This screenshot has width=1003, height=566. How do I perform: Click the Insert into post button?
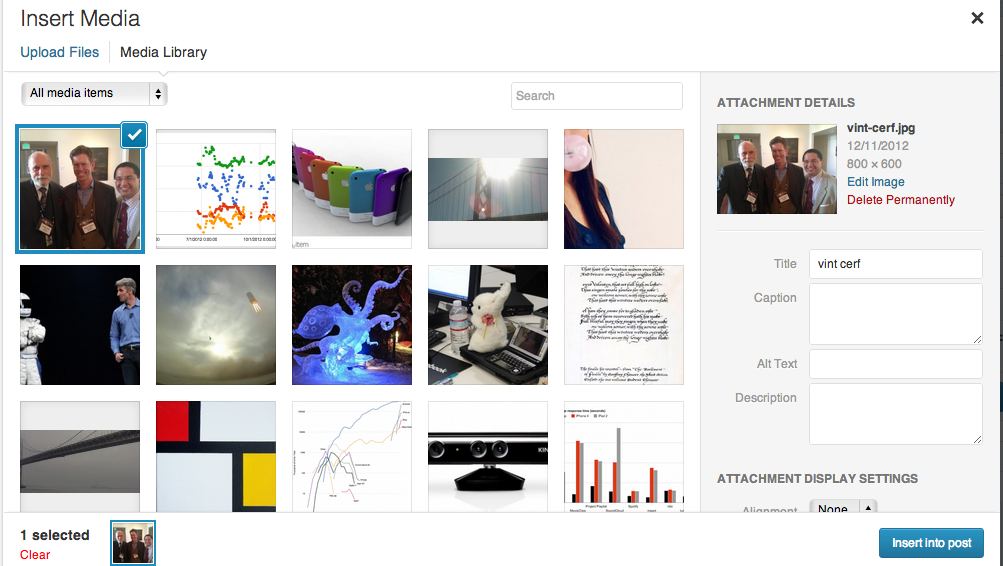coord(931,543)
